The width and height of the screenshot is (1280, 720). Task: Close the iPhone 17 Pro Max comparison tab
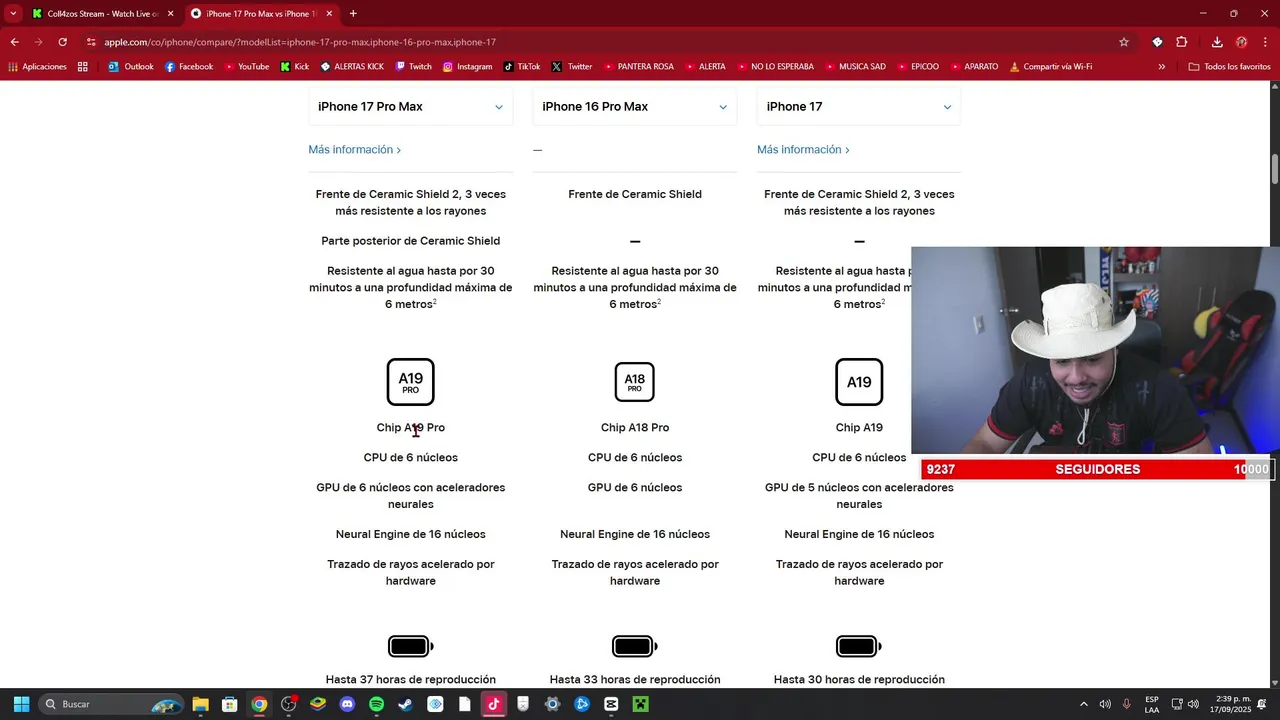tap(329, 14)
